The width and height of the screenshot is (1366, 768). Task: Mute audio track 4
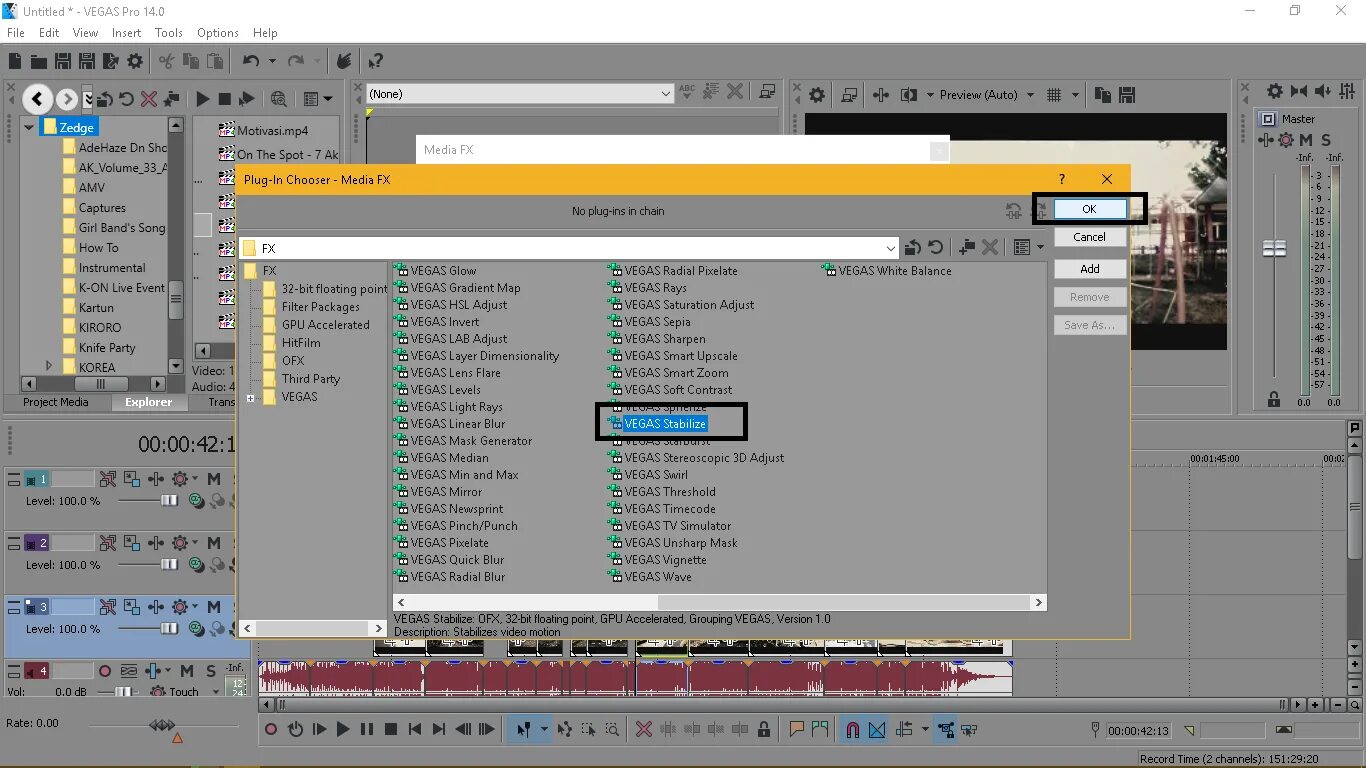187,671
